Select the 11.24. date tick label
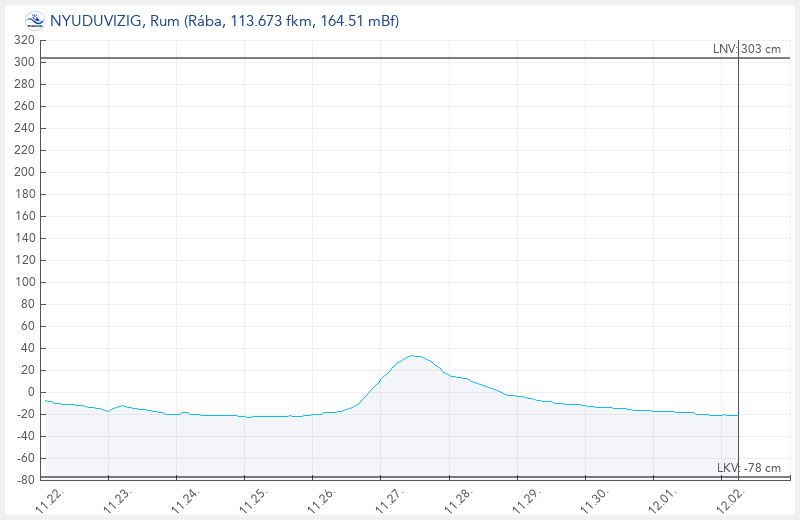The height and width of the screenshot is (520, 800). (186, 501)
